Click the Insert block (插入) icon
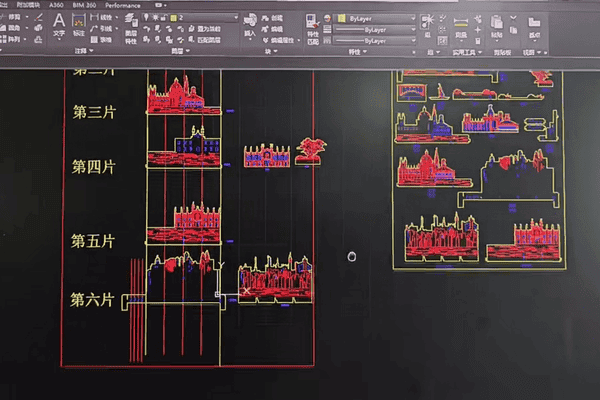Screen dimensions: 600x400 (x=249, y=25)
